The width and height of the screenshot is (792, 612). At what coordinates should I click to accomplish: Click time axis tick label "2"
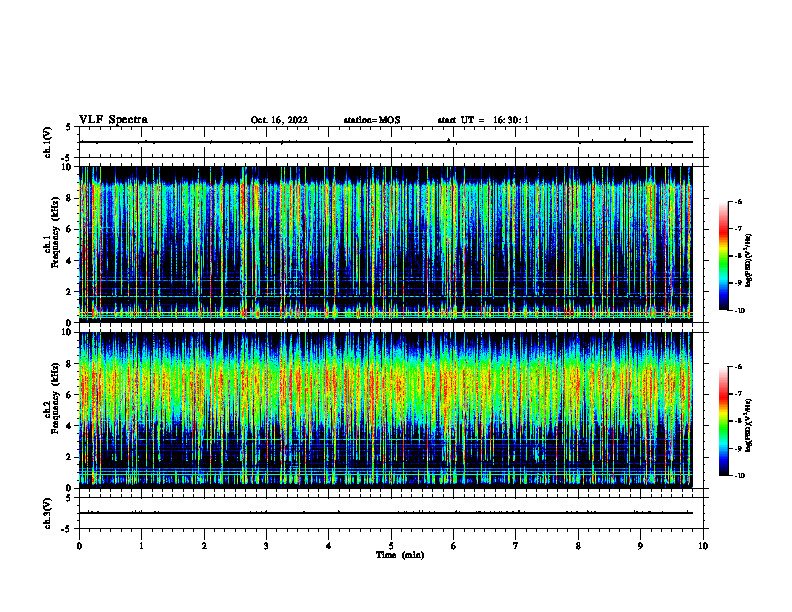click(x=204, y=546)
